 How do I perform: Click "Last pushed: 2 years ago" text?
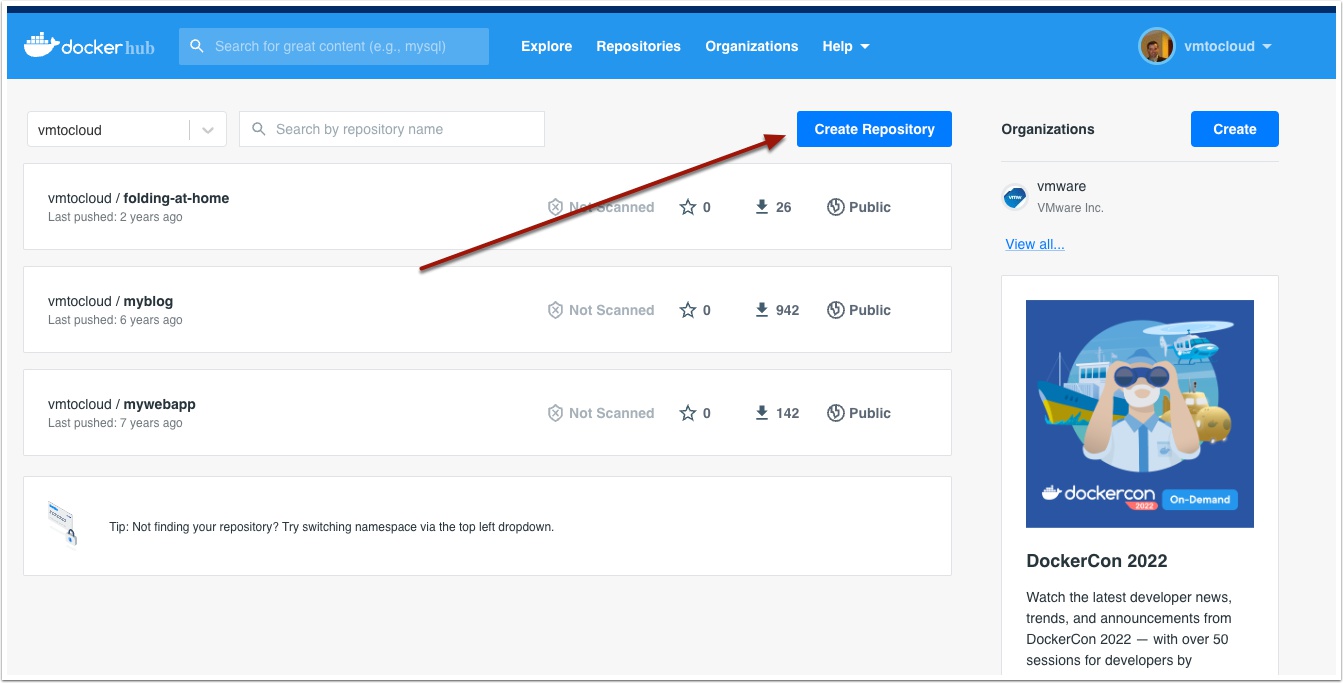(x=115, y=217)
